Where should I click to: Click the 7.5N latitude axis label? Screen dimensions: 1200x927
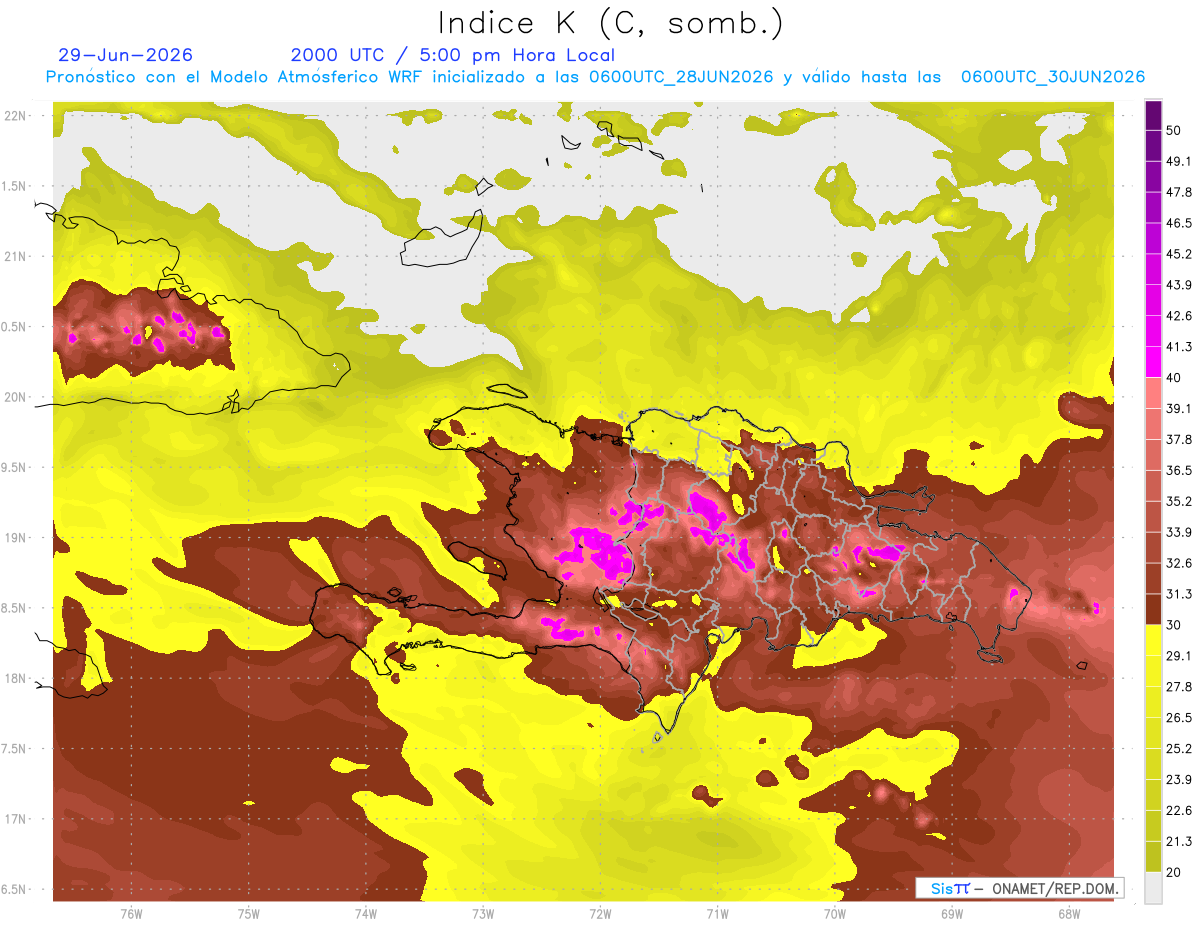pyautogui.click(x=15, y=749)
